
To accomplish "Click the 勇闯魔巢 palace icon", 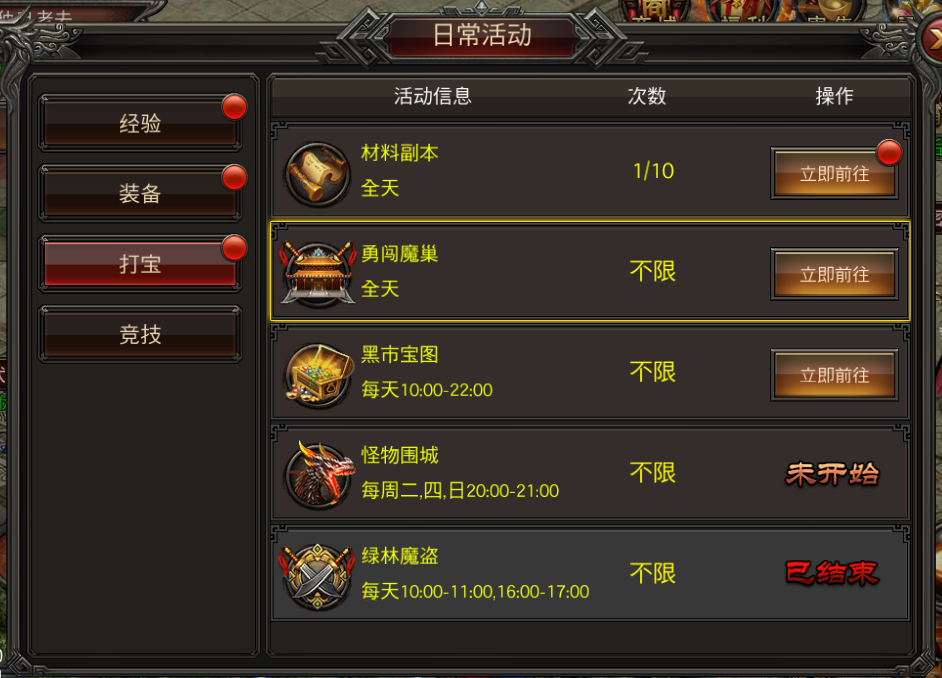I will 318,273.
